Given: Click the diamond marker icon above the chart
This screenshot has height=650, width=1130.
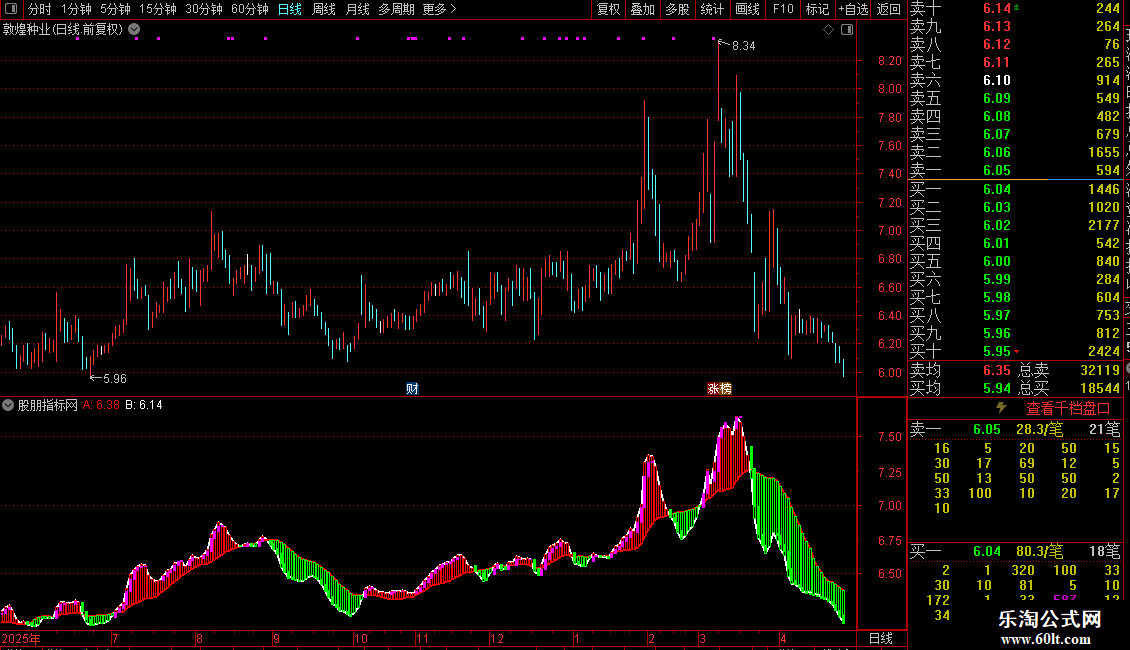Looking at the screenshot, I should tap(828, 30).
